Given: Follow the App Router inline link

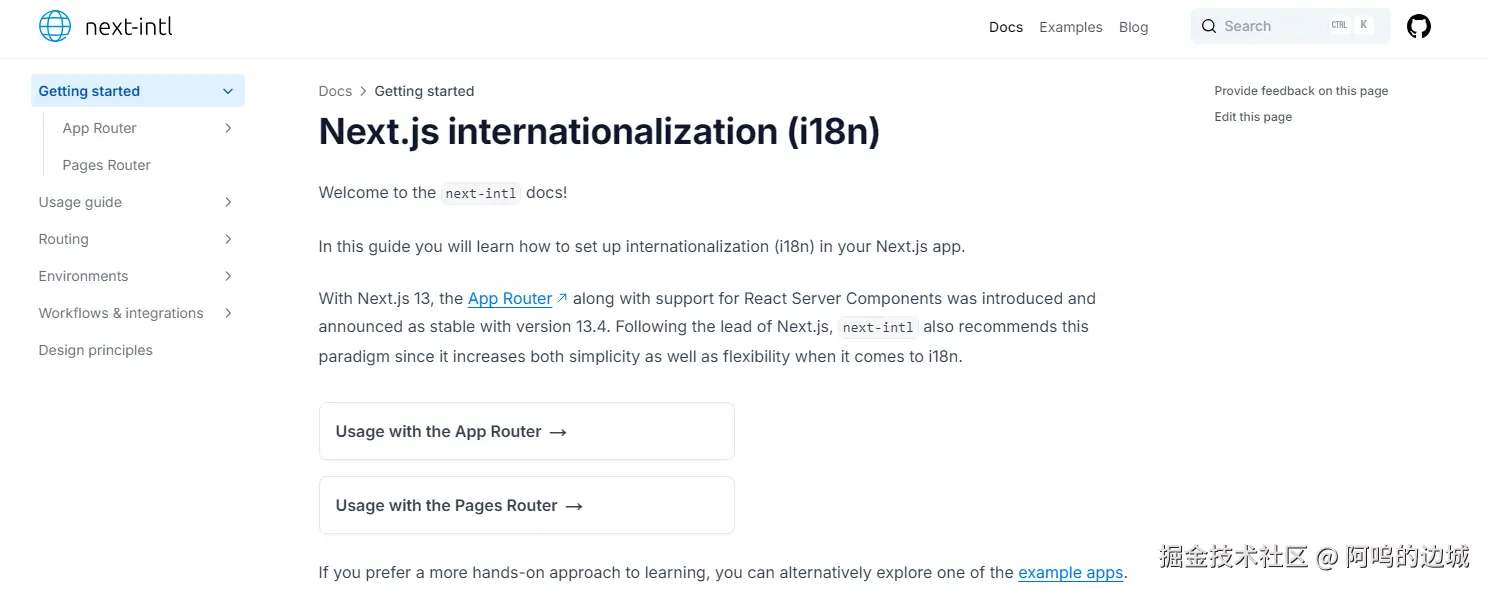Looking at the screenshot, I should click(510, 298).
